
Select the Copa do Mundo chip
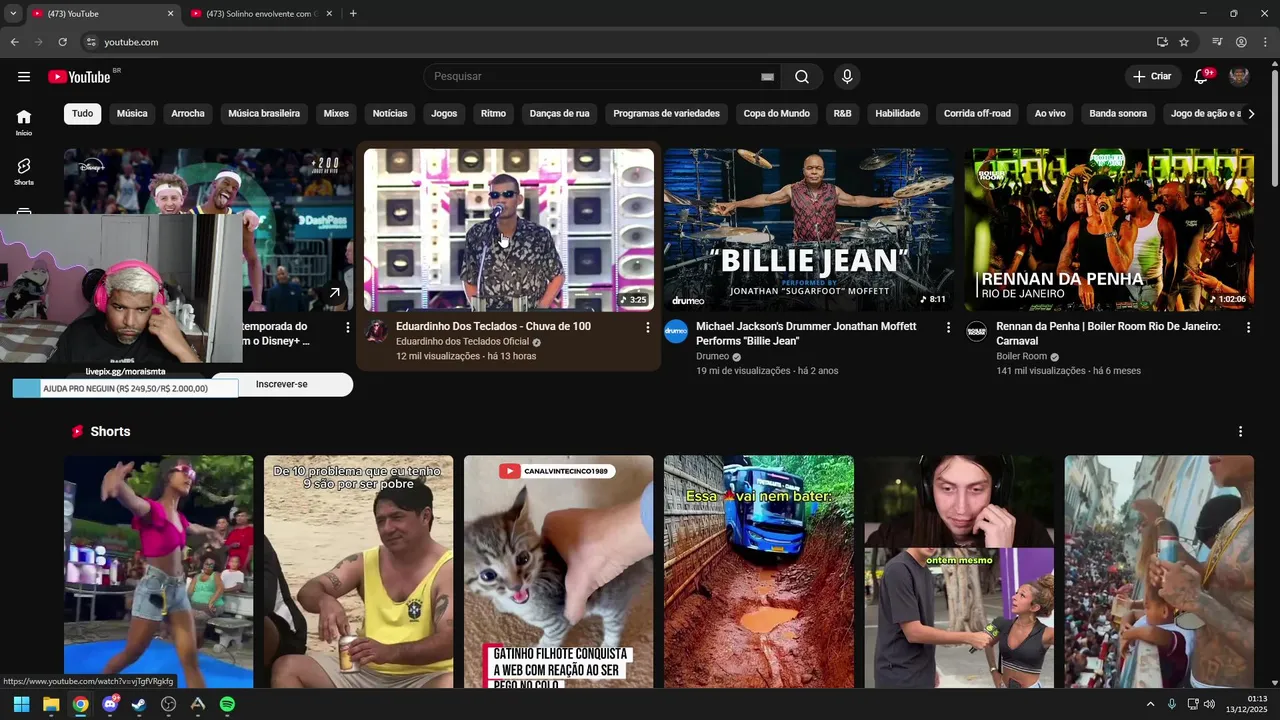pyautogui.click(x=777, y=114)
